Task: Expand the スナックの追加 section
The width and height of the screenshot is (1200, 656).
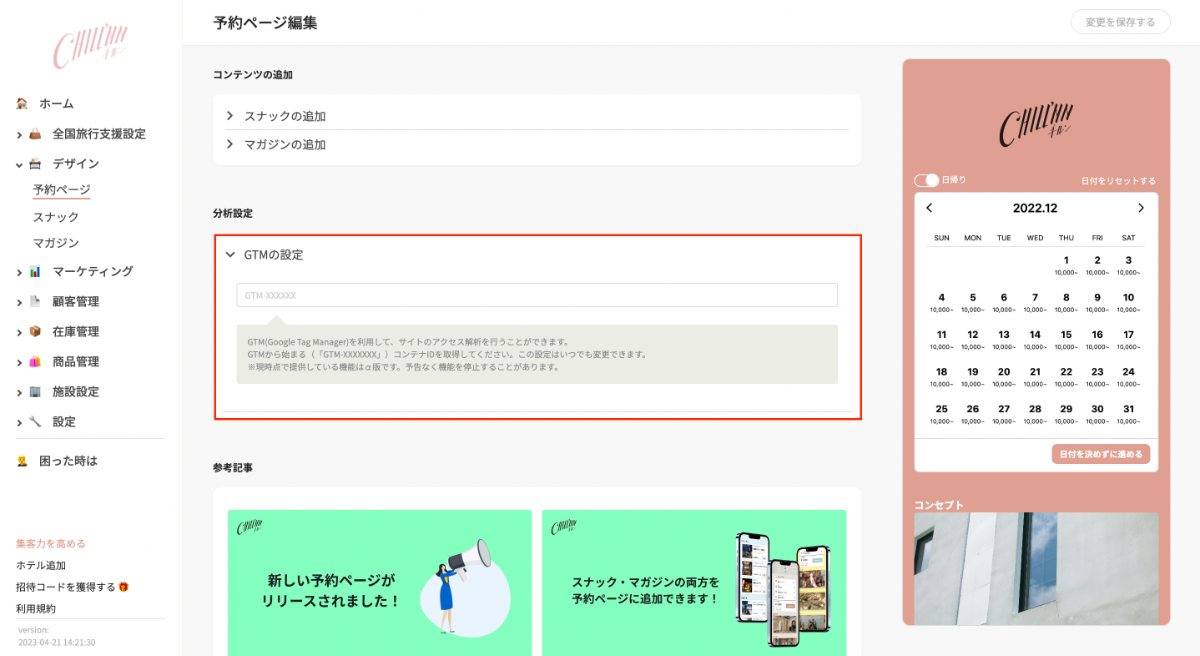Action: [x=285, y=116]
